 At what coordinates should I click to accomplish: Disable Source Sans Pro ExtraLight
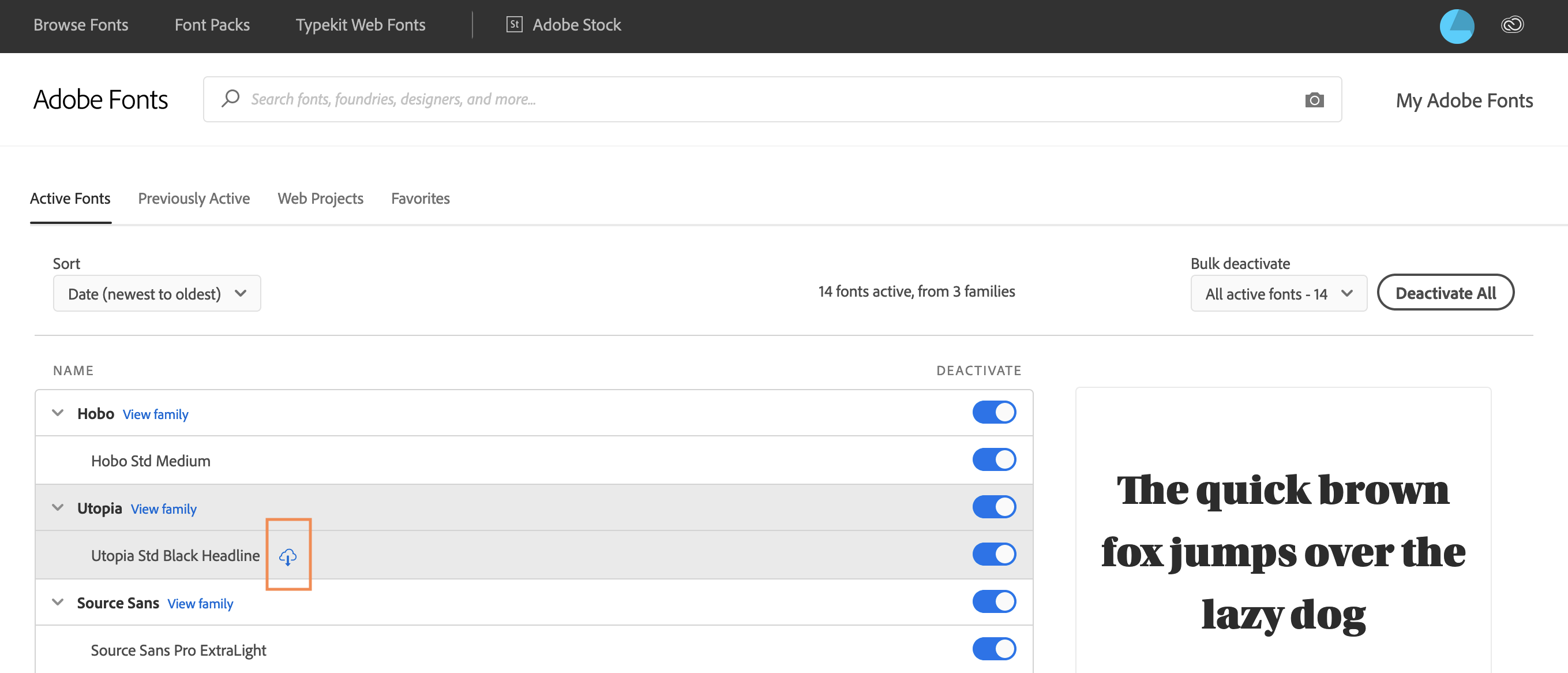coord(994,649)
